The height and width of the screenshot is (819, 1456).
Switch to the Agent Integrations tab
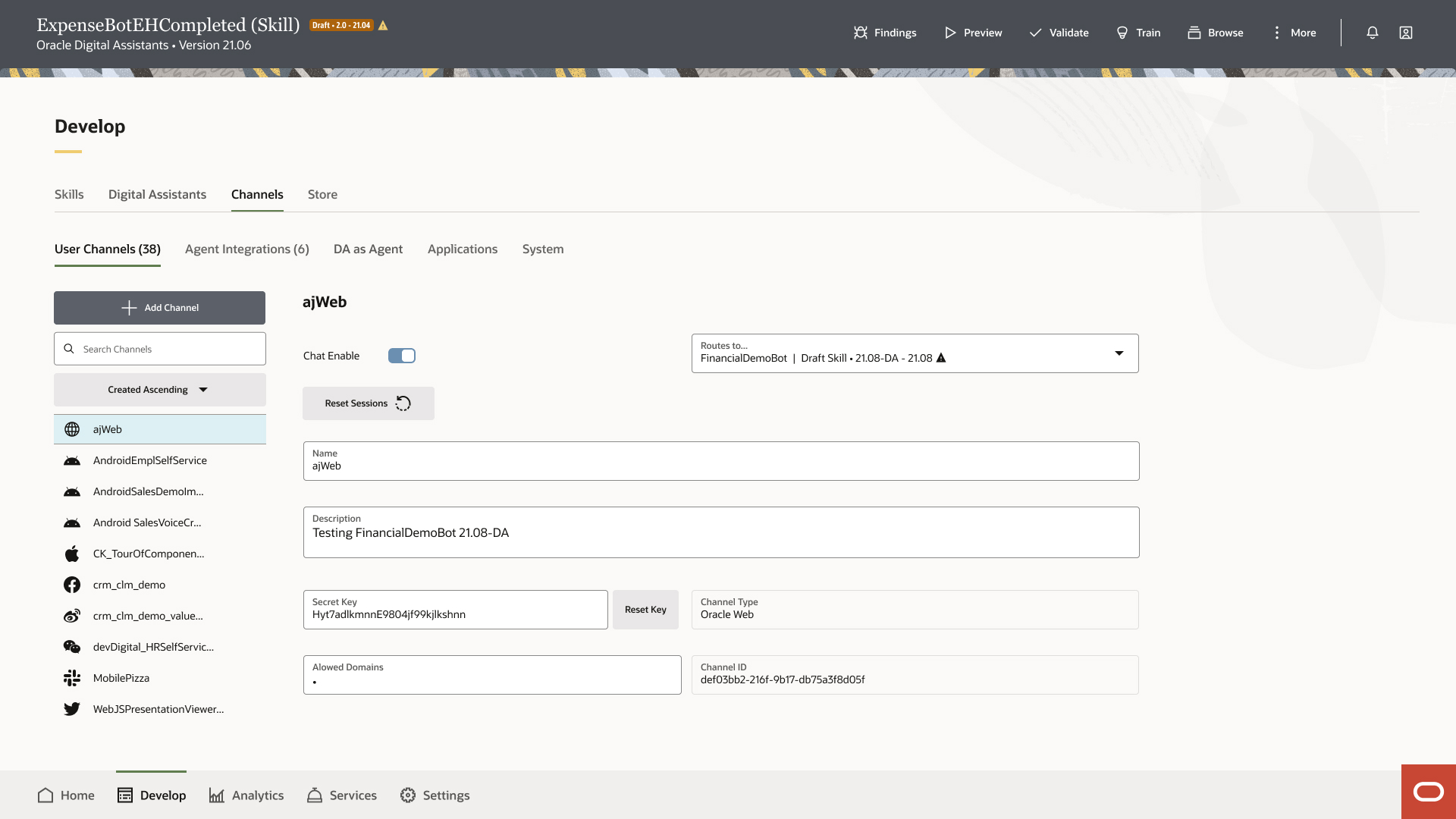246,249
